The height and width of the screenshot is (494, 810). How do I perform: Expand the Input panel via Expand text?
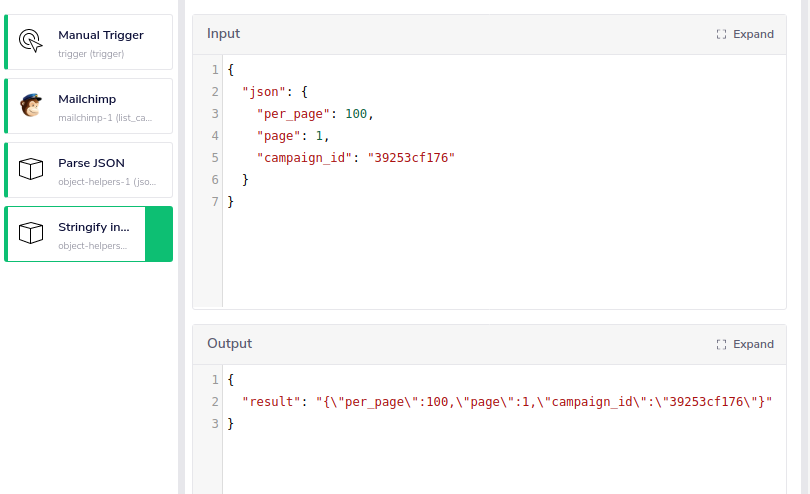(x=753, y=34)
